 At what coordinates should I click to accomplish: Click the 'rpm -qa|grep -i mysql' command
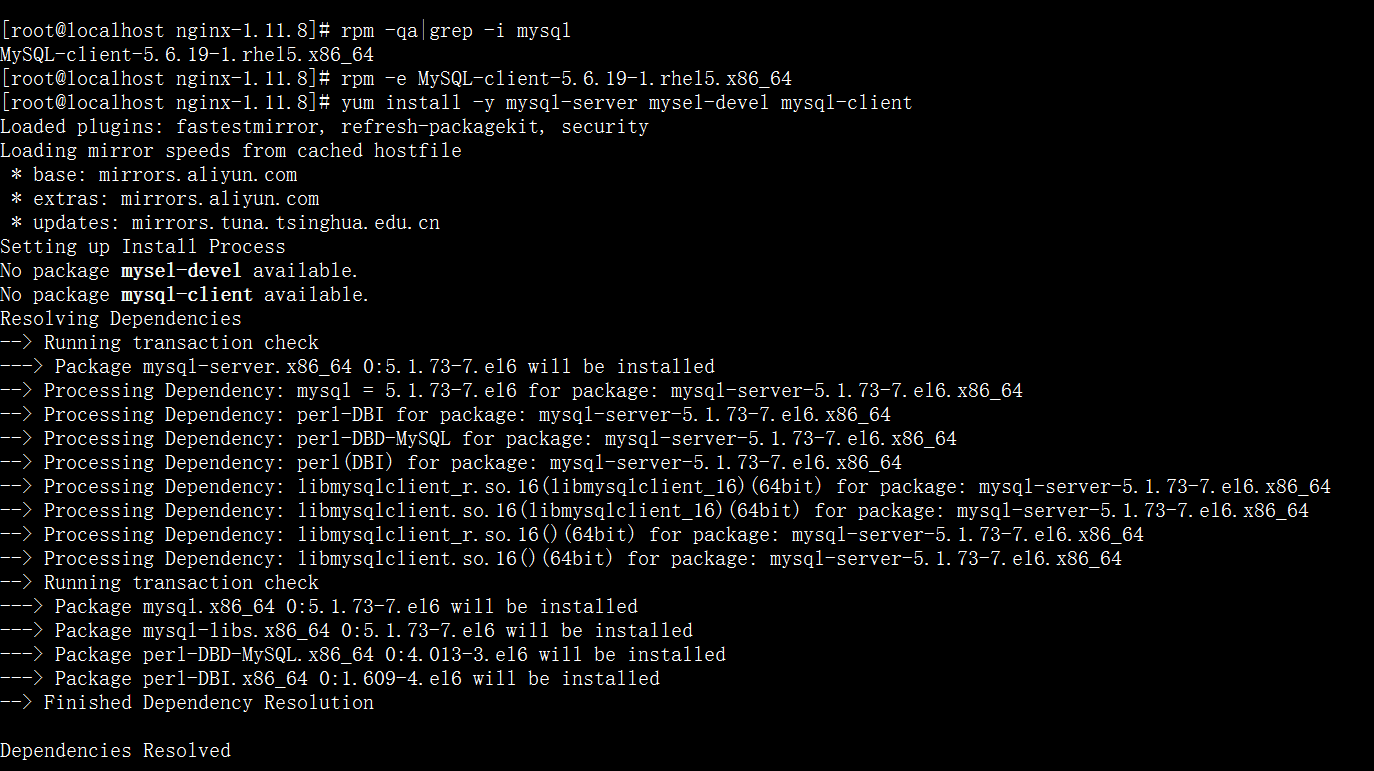[x=456, y=31]
